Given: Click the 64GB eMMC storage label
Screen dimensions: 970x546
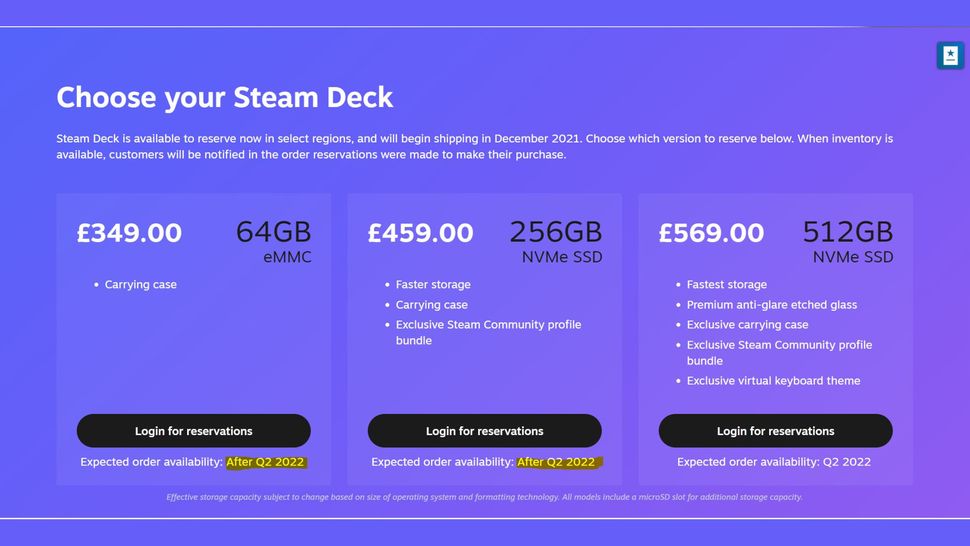Looking at the screenshot, I should coord(274,243).
